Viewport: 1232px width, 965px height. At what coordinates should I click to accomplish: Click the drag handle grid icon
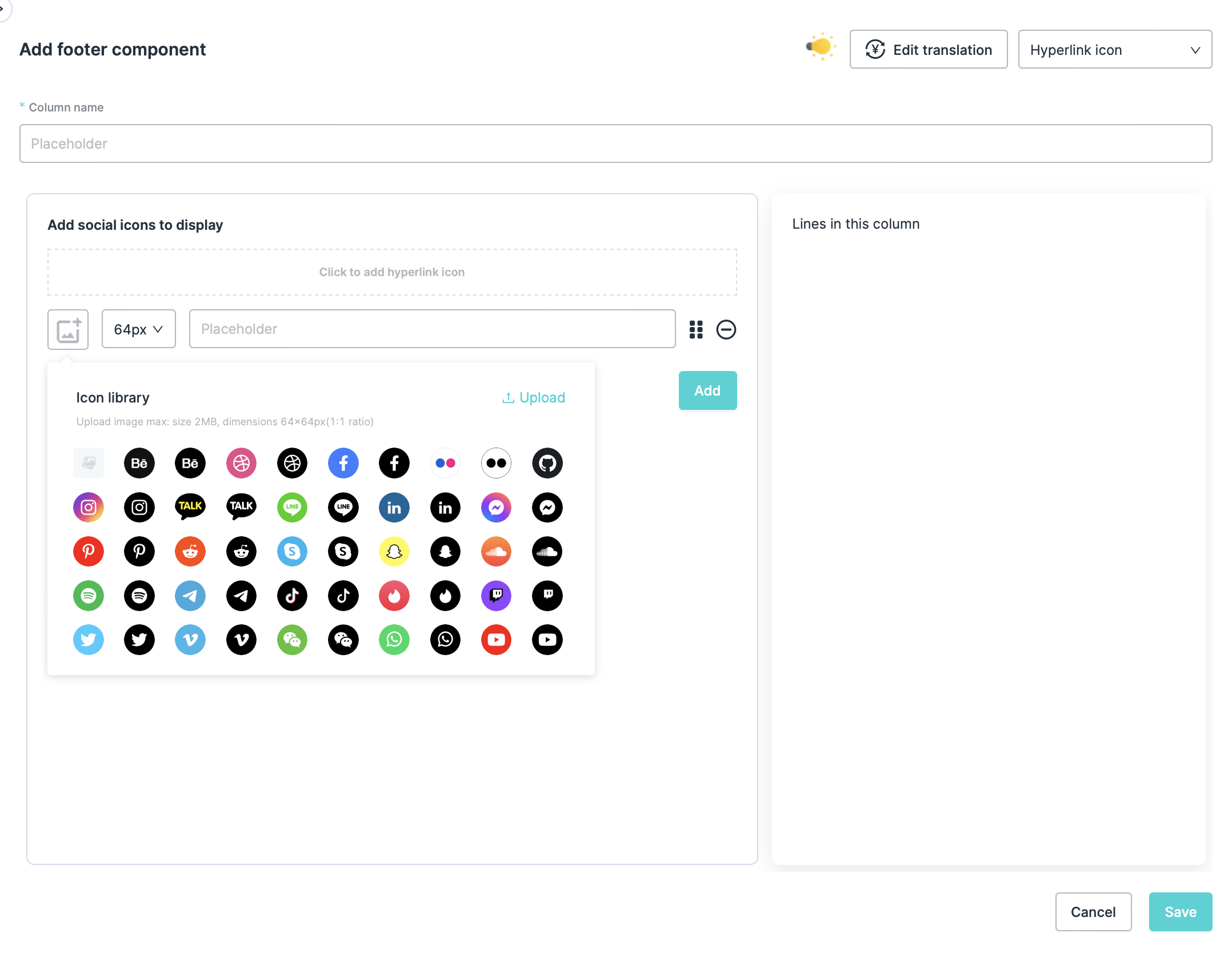click(695, 329)
